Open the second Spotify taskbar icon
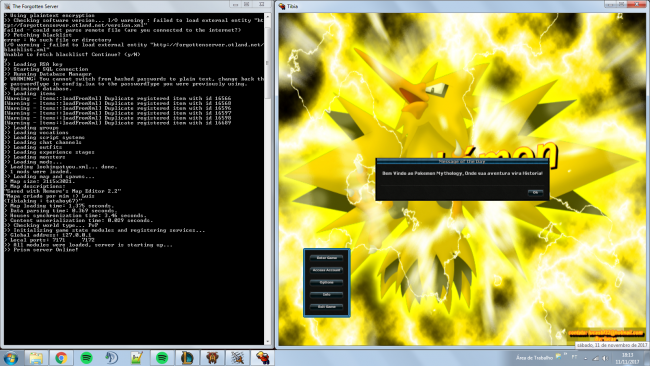This screenshot has width=650, height=366. click(162, 358)
